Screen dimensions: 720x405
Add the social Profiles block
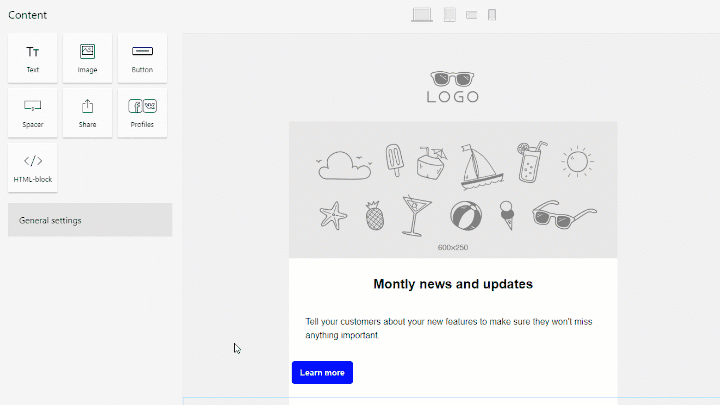(x=142, y=112)
